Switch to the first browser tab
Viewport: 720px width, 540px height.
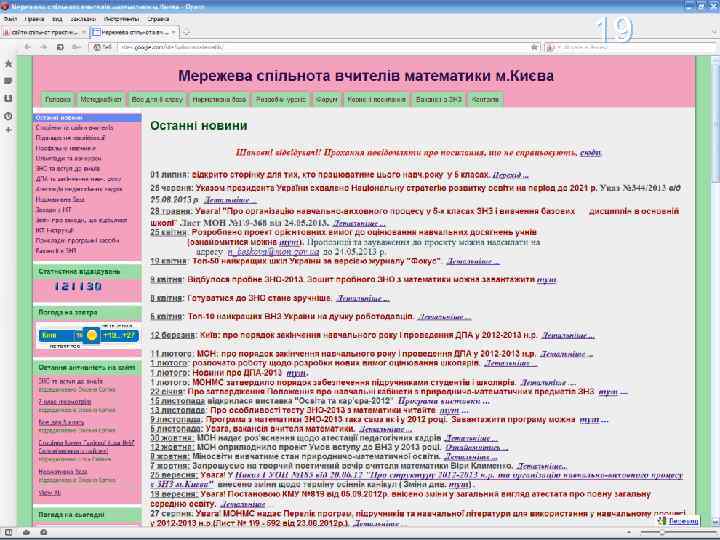pyautogui.click(x=44, y=32)
